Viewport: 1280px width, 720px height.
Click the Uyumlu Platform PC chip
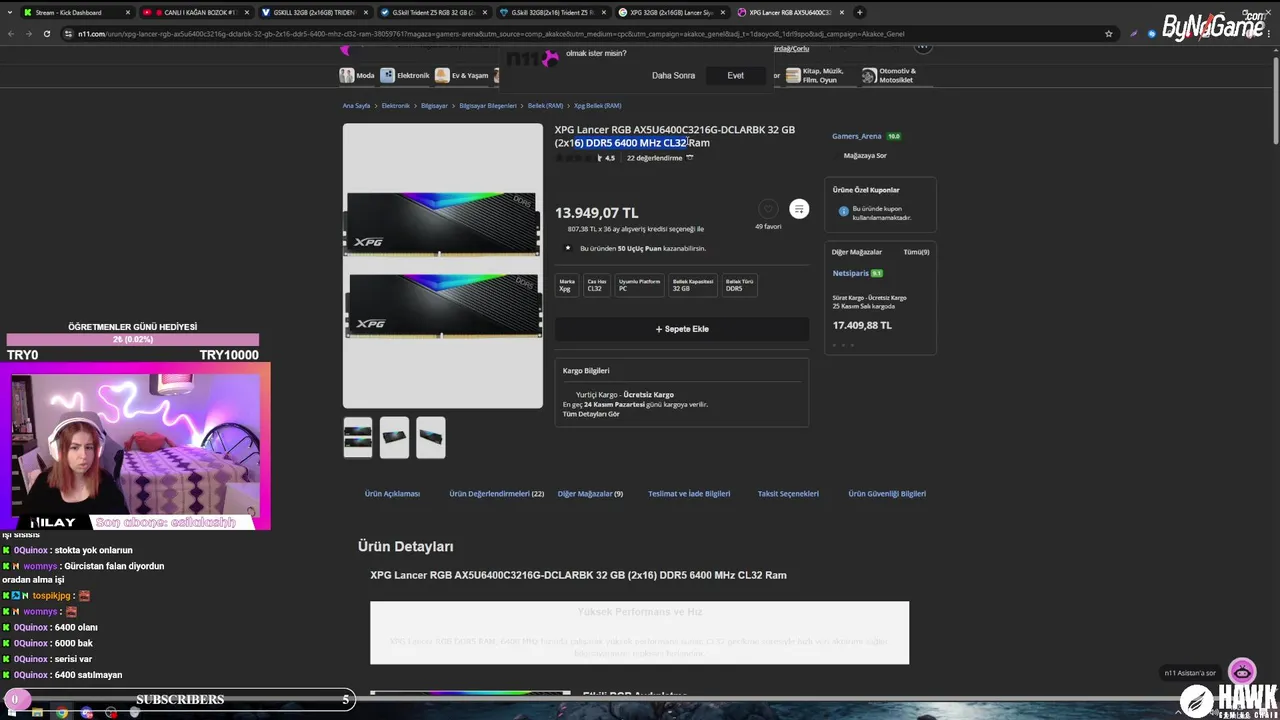[639, 285]
